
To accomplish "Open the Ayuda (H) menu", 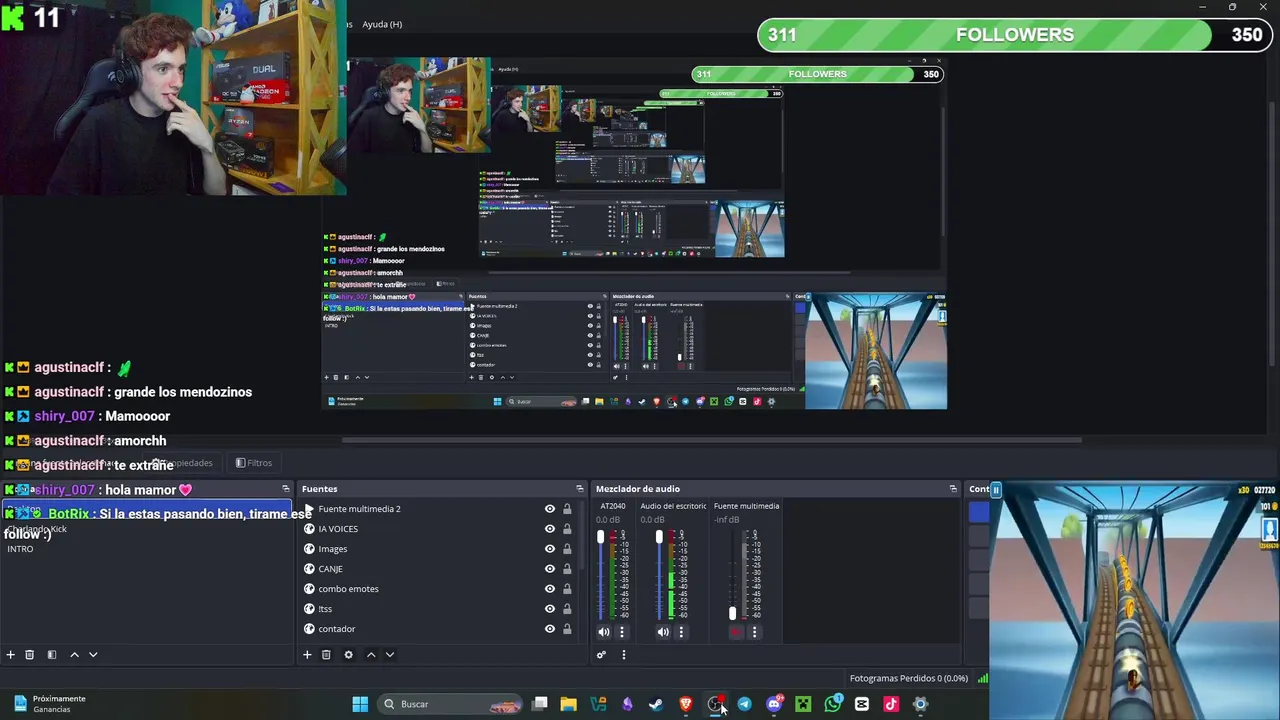I will (x=382, y=24).
